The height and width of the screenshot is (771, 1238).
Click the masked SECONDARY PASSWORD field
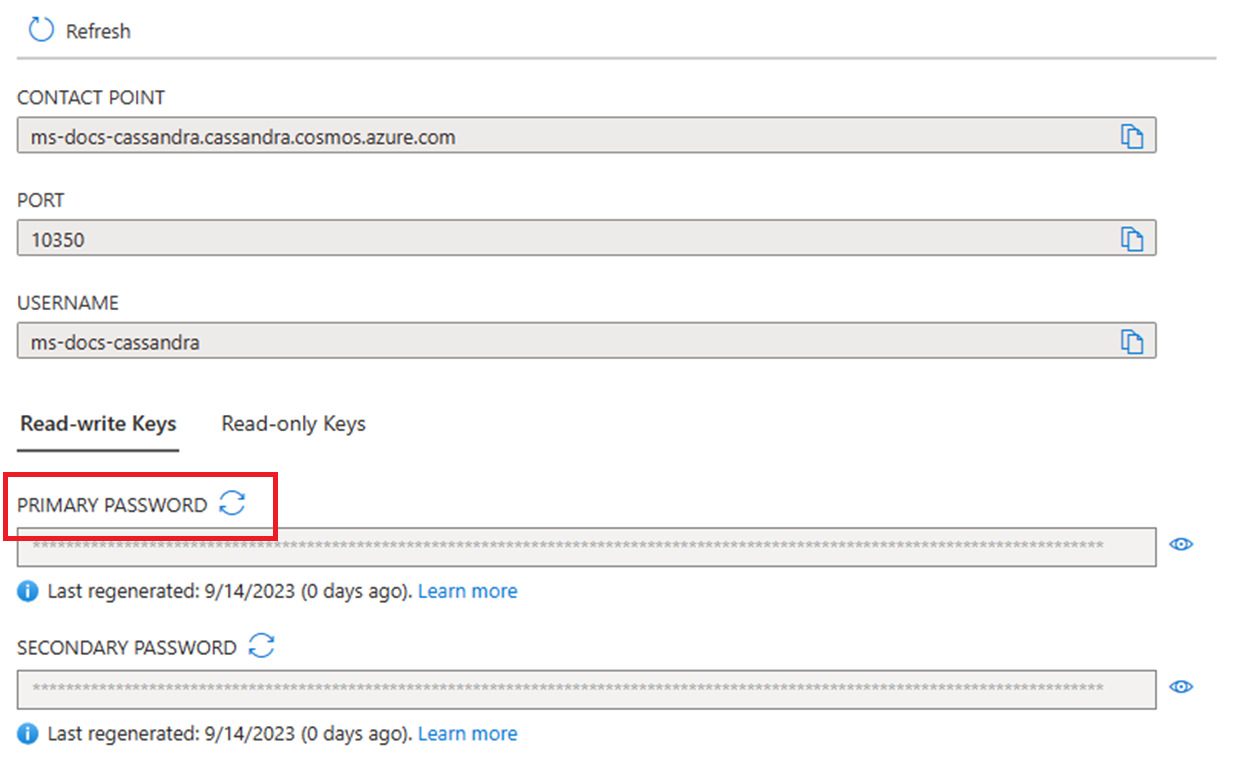pos(587,689)
